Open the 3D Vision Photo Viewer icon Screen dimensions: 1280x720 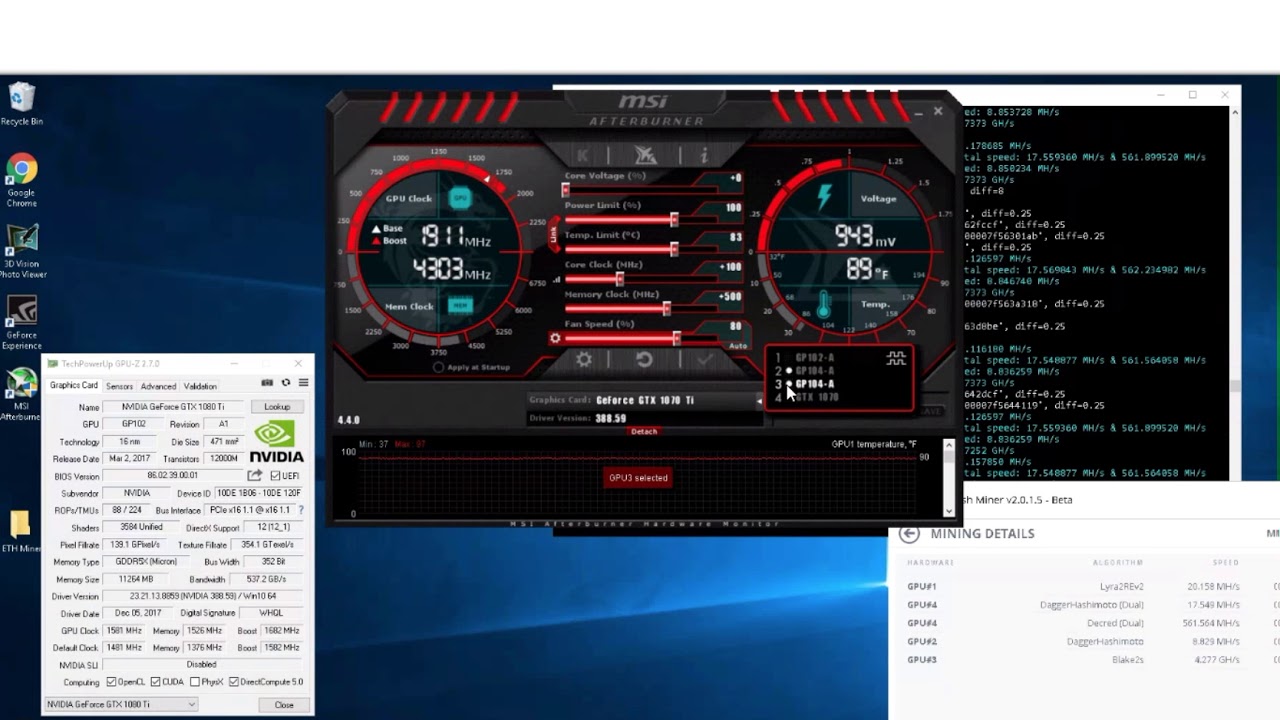(22, 251)
